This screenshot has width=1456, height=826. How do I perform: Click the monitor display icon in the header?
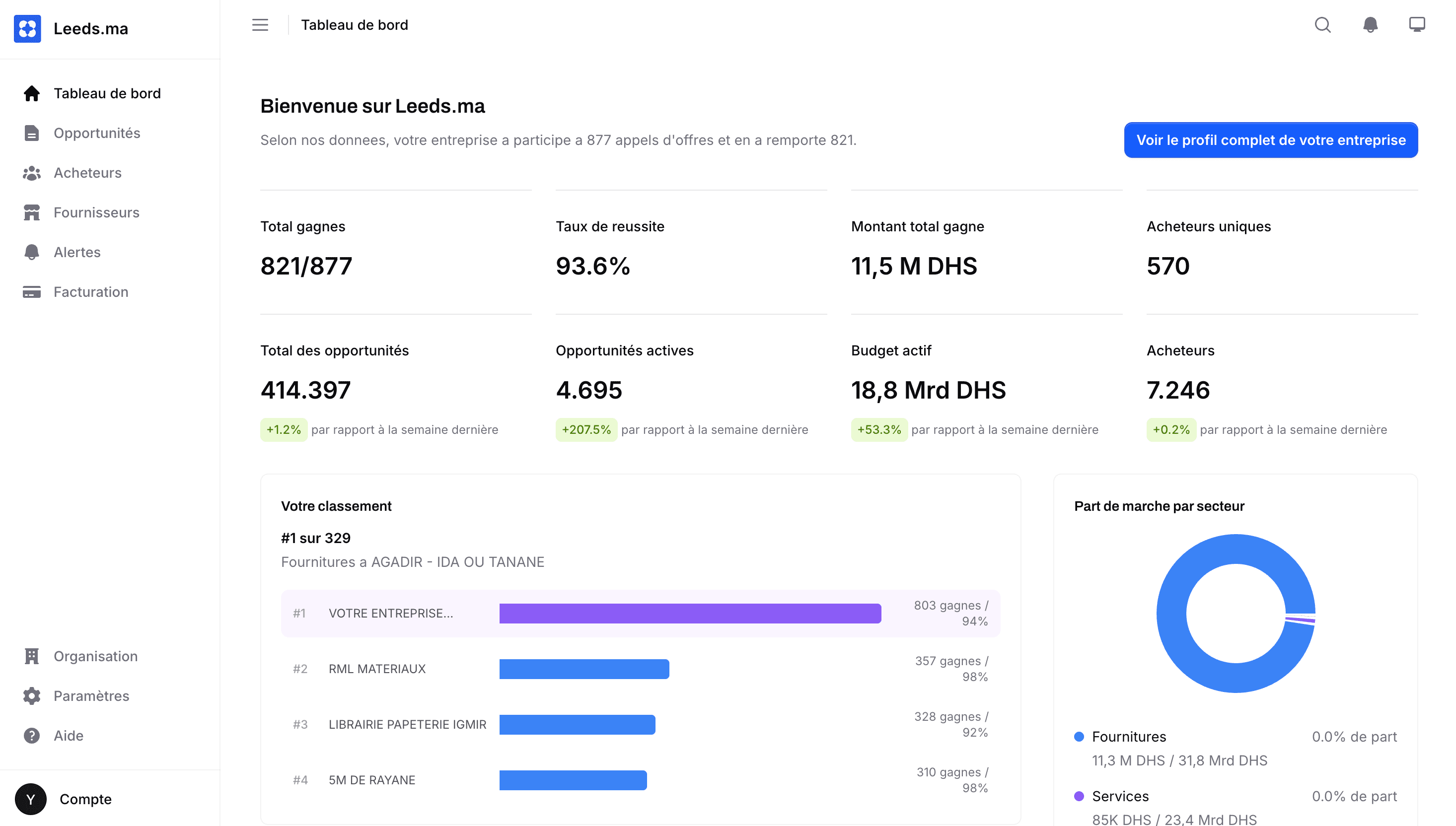(1416, 25)
